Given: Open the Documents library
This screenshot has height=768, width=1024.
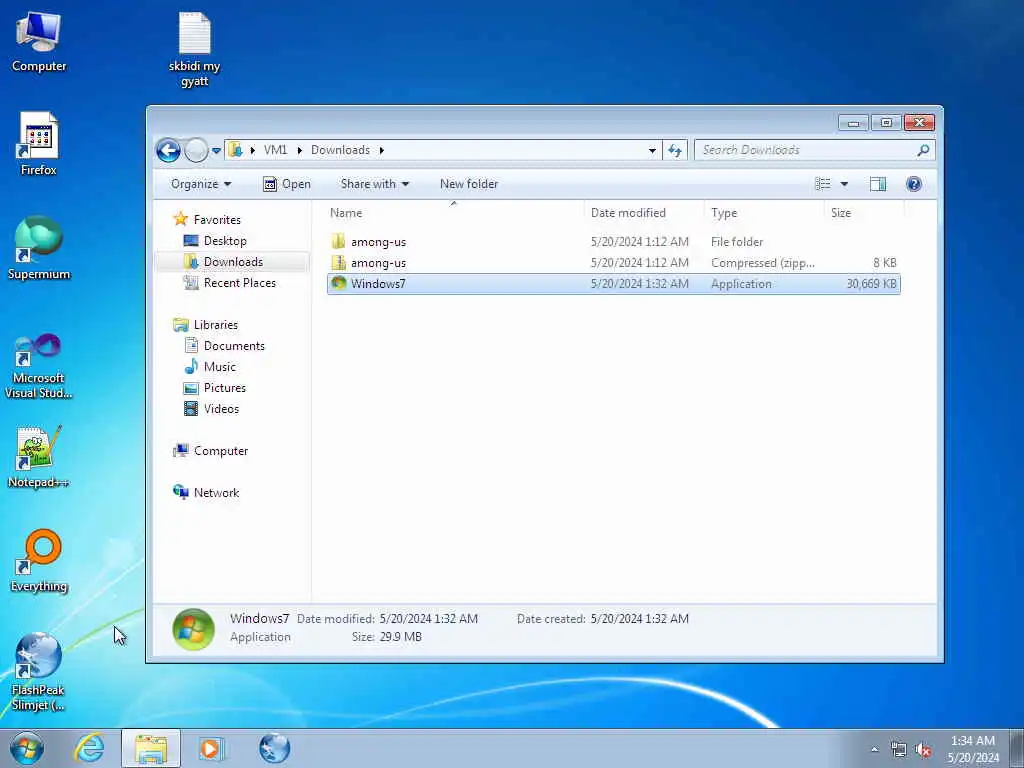Looking at the screenshot, I should pyautogui.click(x=225, y=345).
